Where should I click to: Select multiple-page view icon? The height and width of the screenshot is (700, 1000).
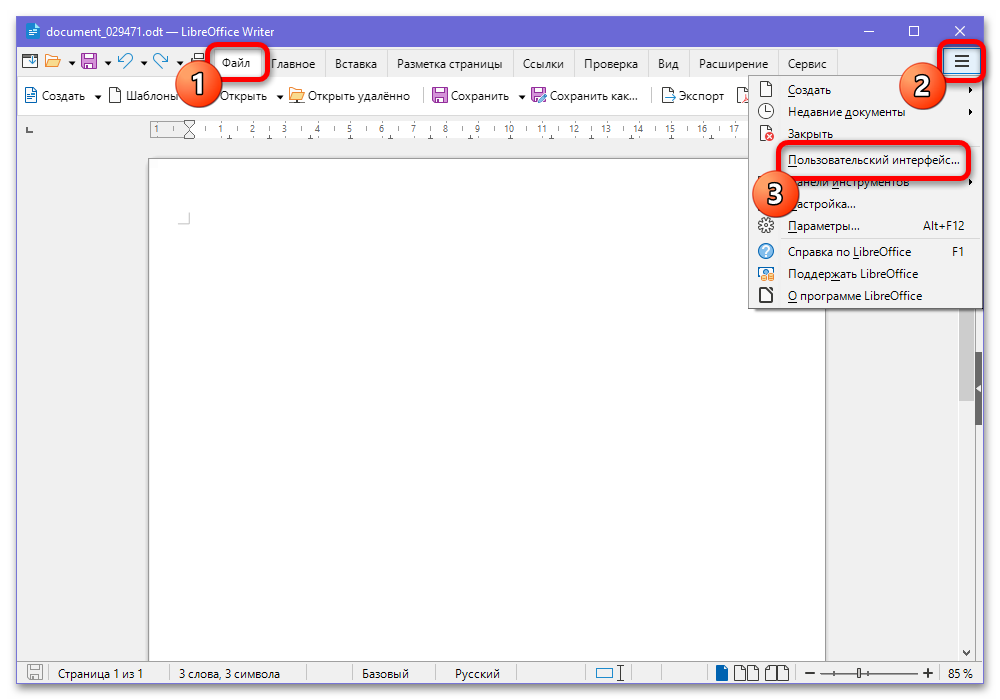pos(746,673)
